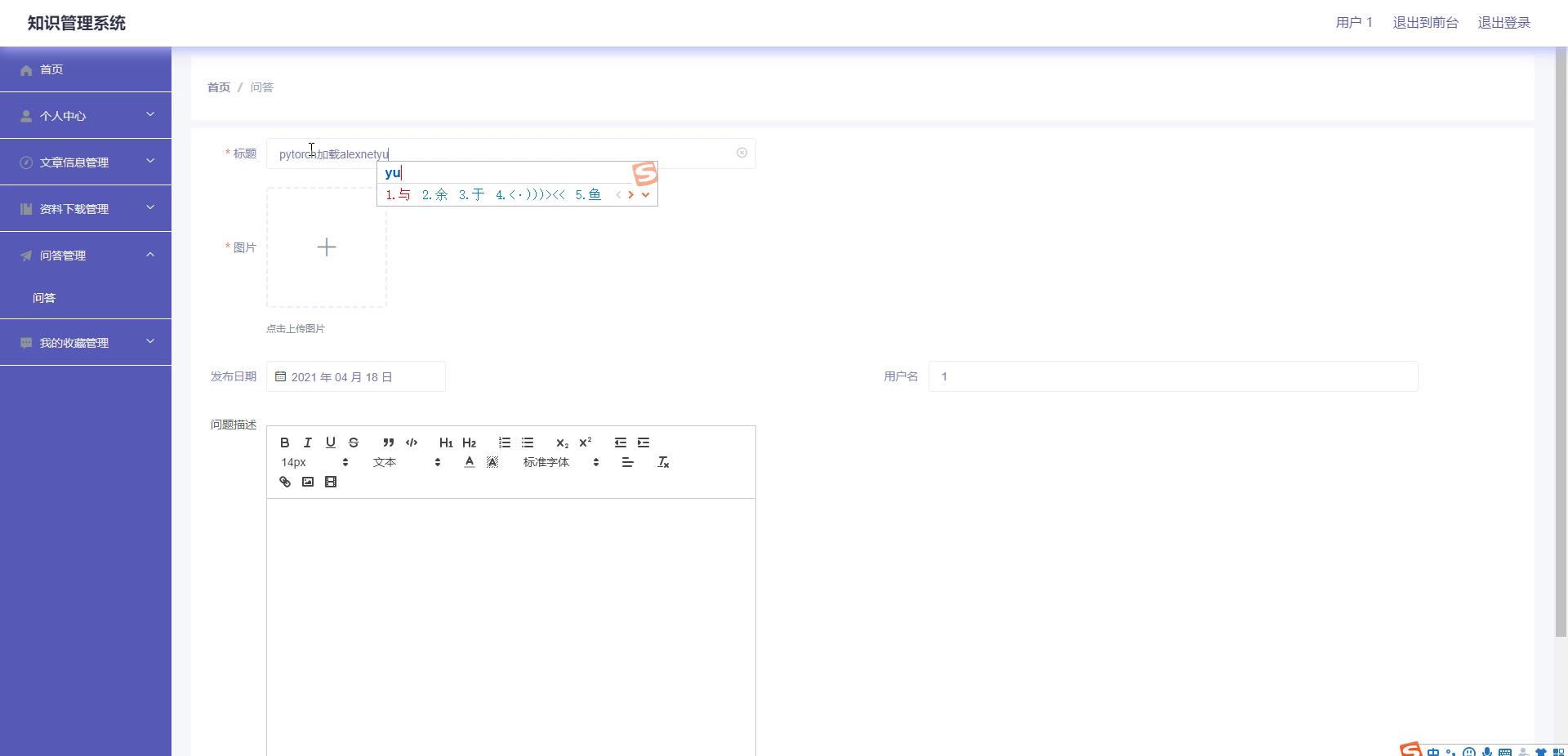The width and height of the screenshot is (1568, 756).
Task: Open 问答 submenu item in sidebar
Action: [x=44, y=298]
